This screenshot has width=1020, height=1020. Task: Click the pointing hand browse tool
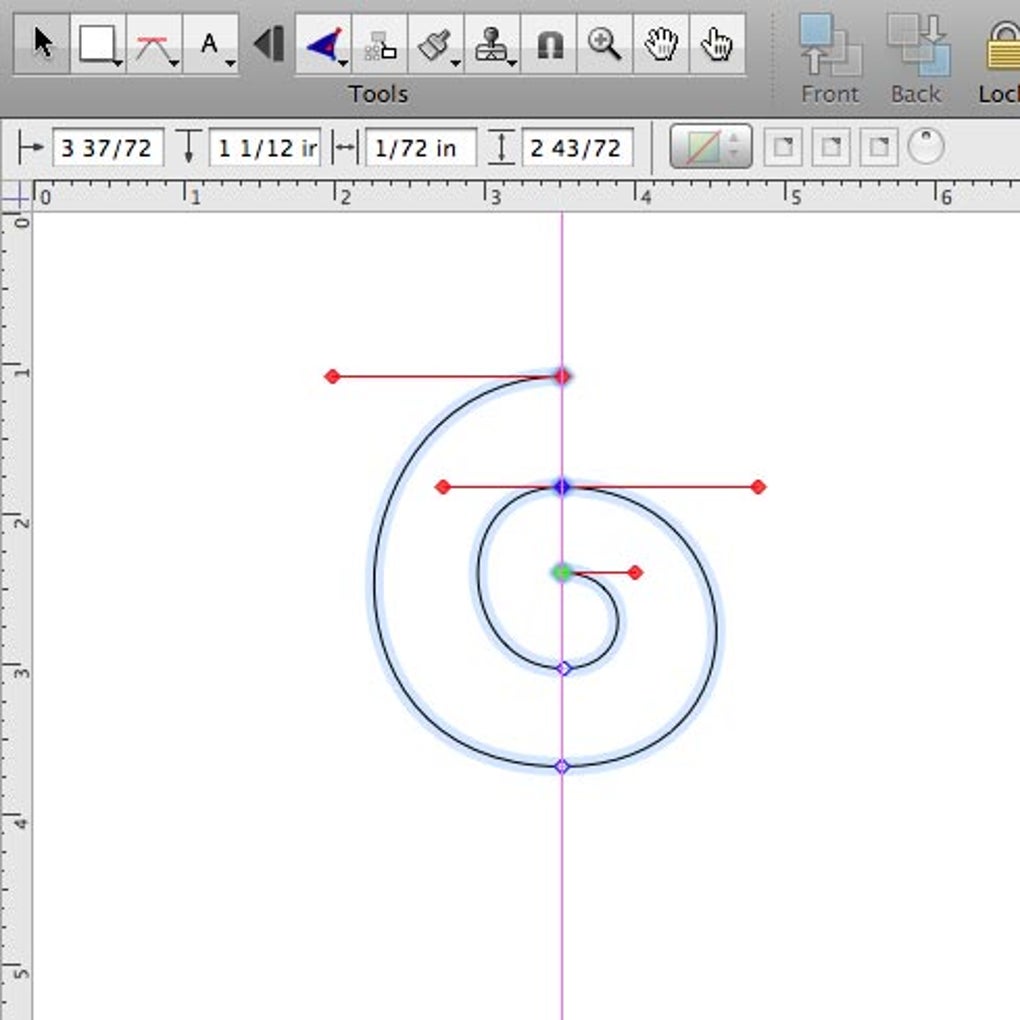(716, 44)
